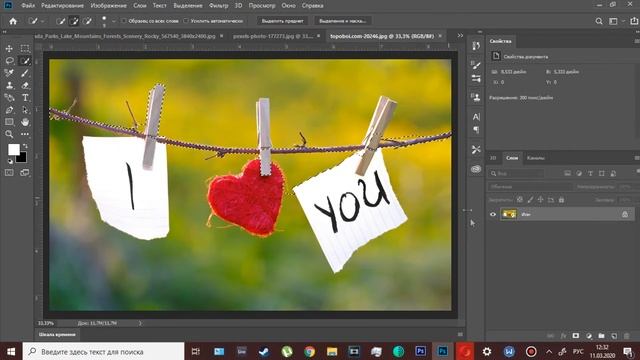Select the Quick Selection tool in toolbox

pyautogui.click(x=25, y=61)
